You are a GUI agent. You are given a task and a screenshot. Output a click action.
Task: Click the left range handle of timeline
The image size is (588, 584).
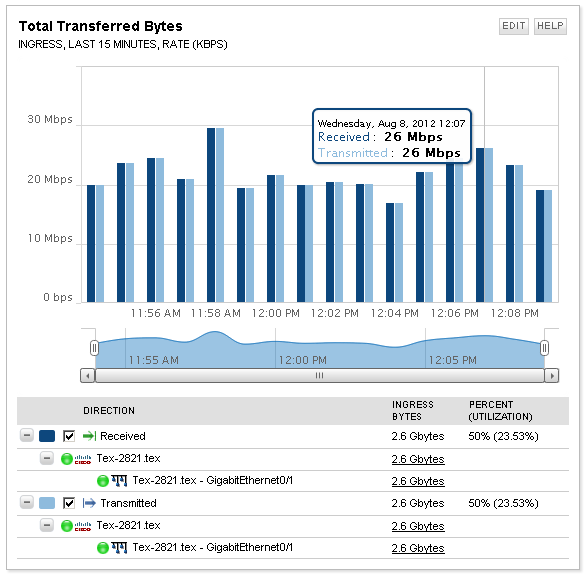[94, 348]
